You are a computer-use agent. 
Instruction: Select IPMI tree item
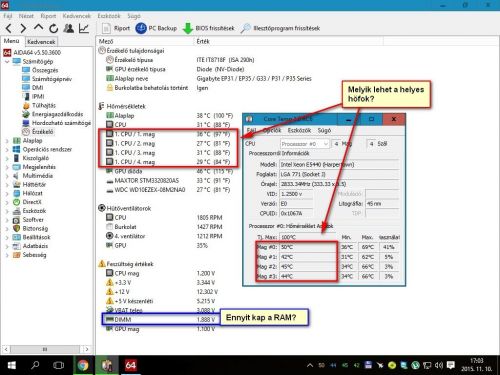(33, 96)
